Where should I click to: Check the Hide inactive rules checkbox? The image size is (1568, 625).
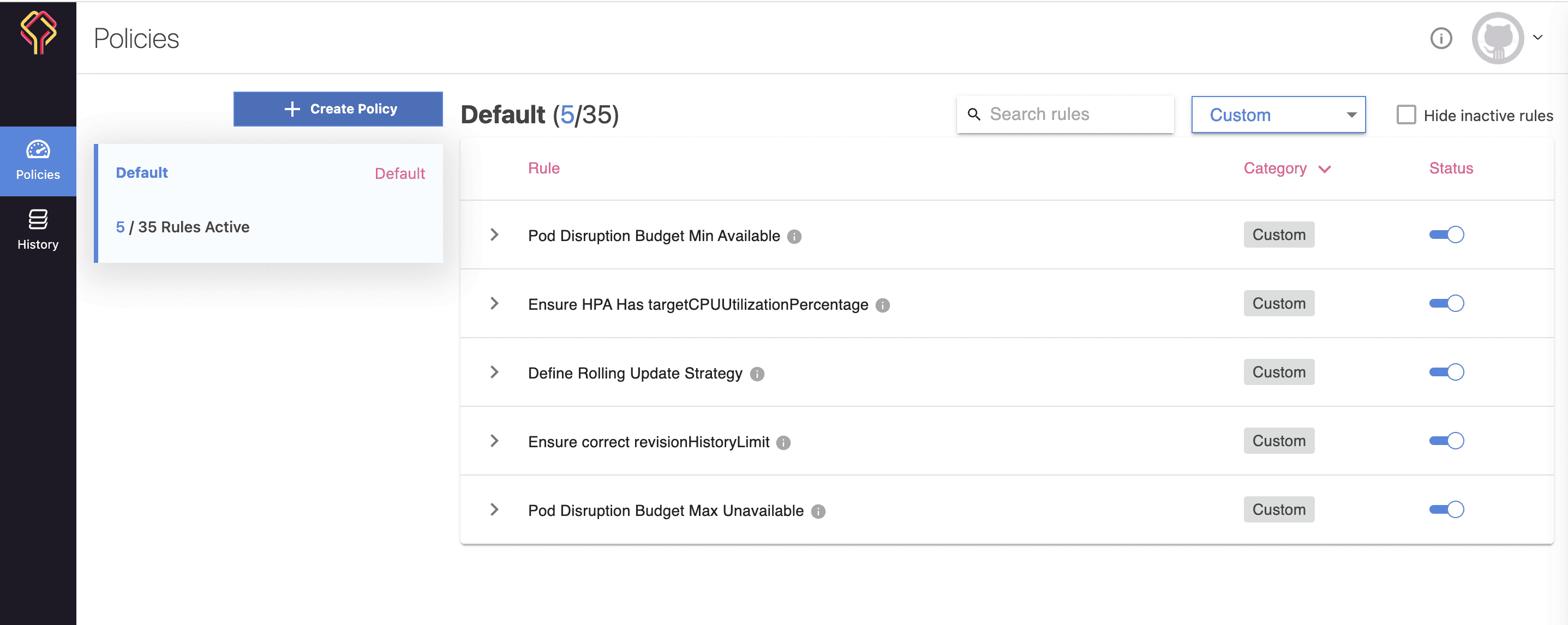pyautogui.click(x=1405, y=115)
